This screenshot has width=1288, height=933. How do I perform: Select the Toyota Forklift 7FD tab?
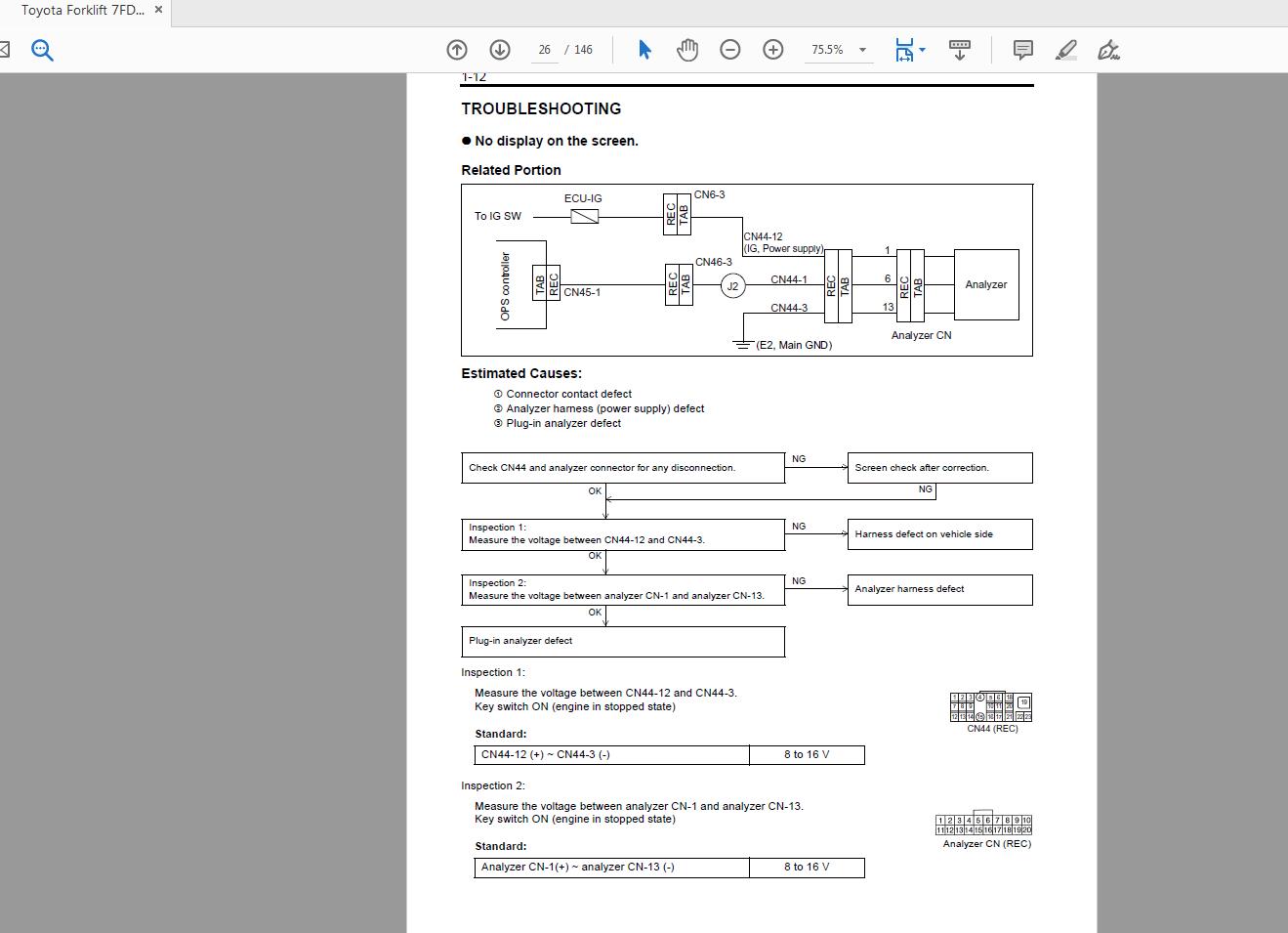[x=83, y=10]
